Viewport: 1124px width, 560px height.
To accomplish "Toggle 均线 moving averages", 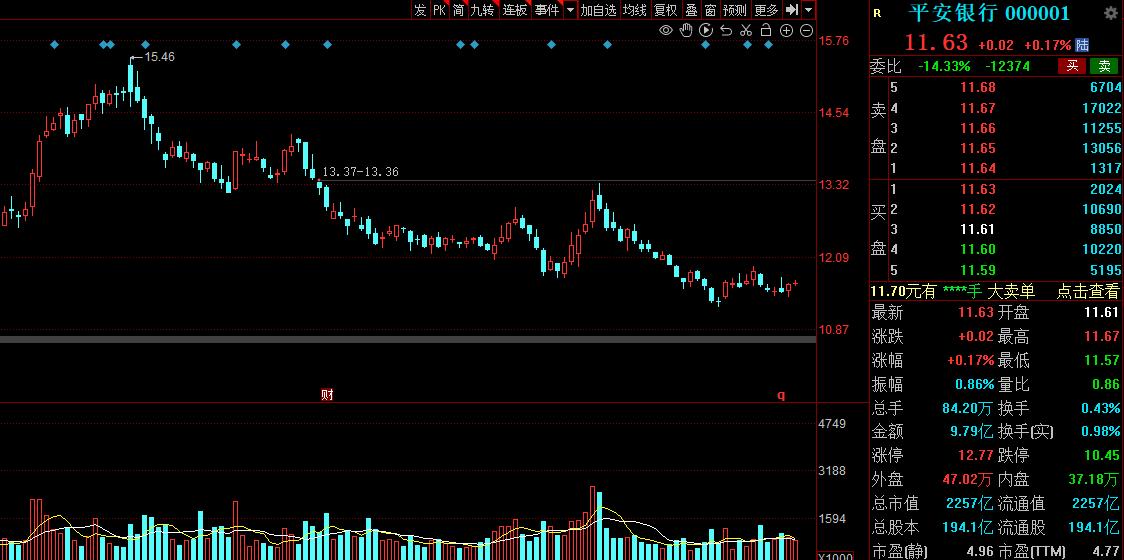I will [634, 10].
